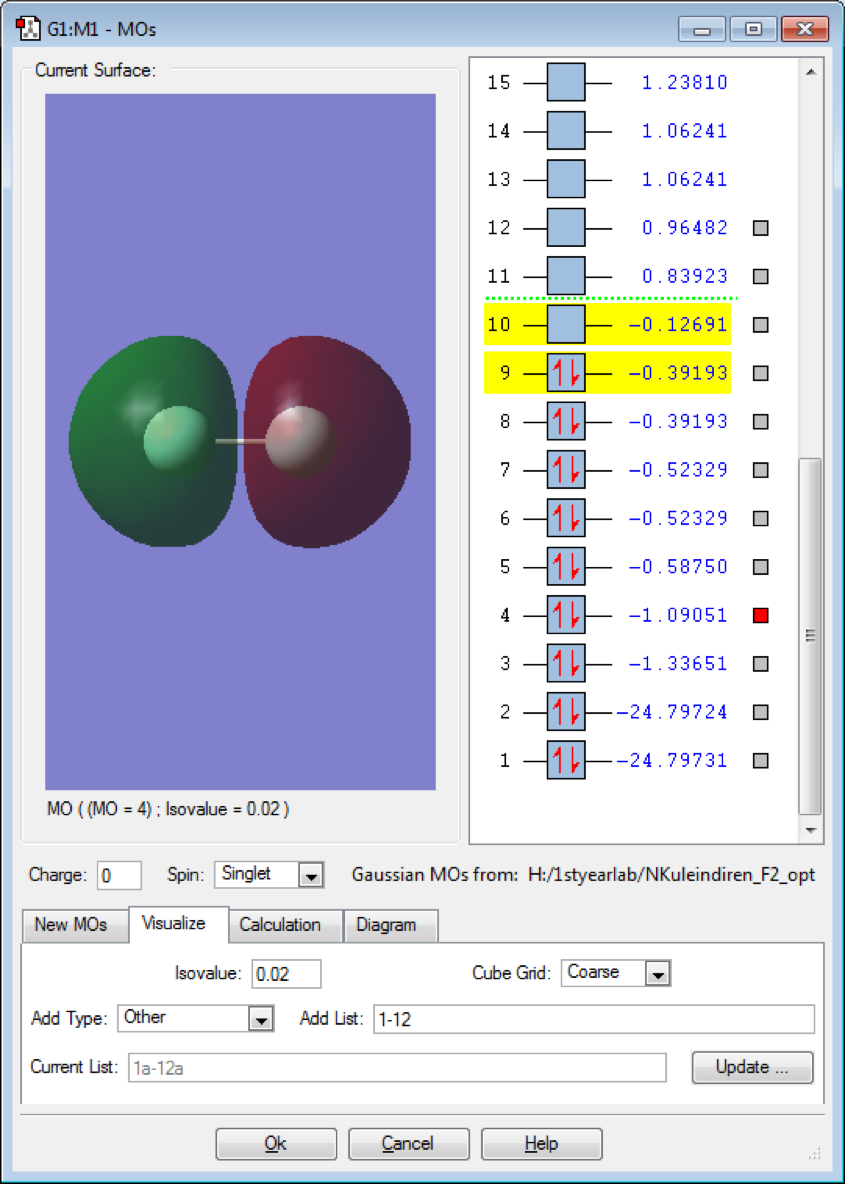Select the orbital 6 occupied box
The height and width of the screenshot is (1184, 845).
click(x=566, y=518)
